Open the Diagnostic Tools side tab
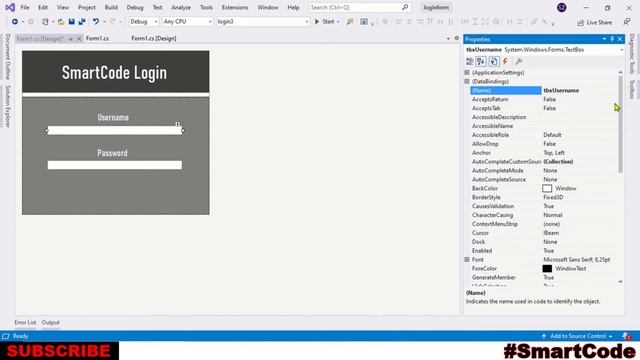640x360 pixels. point(632,54)
